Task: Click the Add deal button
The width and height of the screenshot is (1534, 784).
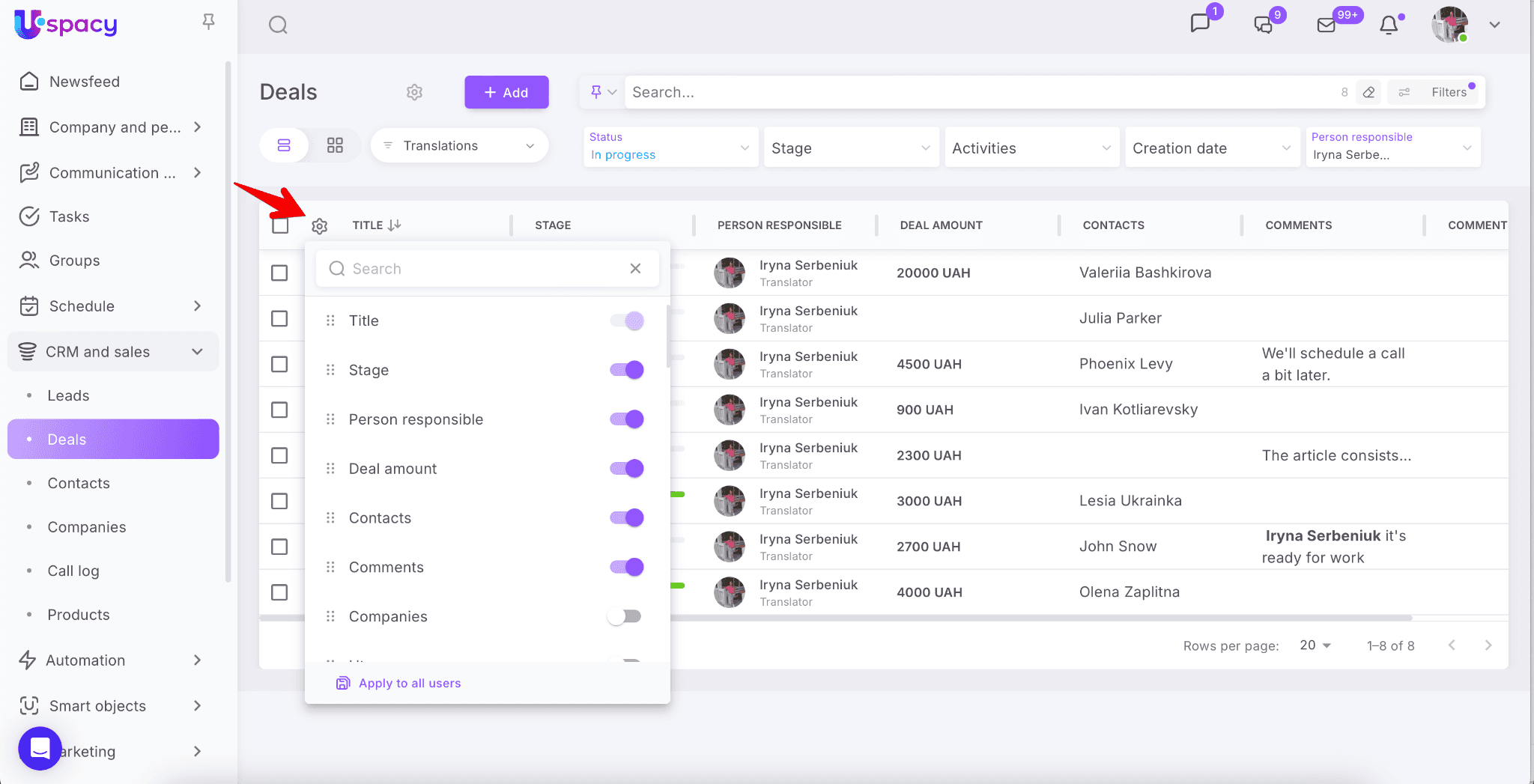Action: pos(506,92)
